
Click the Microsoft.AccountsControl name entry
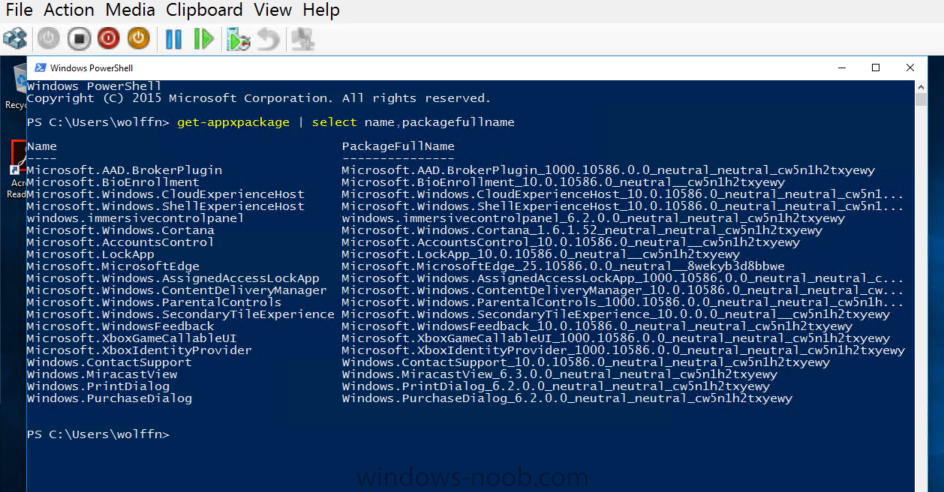[x=120, y=242]
